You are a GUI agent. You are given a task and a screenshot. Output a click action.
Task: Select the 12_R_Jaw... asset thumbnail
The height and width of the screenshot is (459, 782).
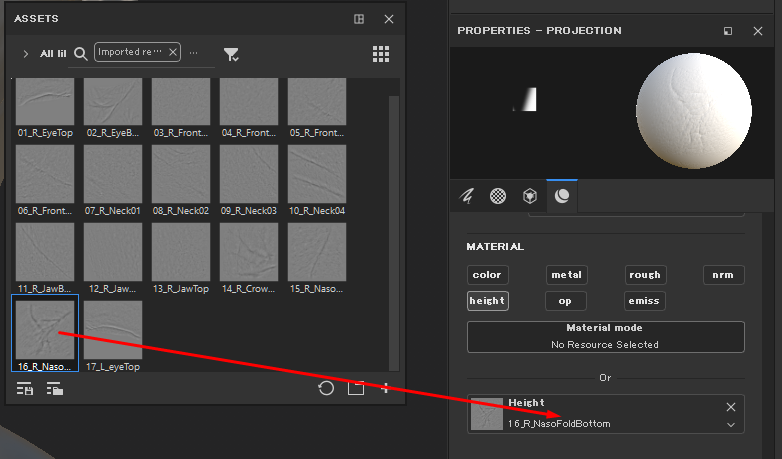(x=113, y=252)
